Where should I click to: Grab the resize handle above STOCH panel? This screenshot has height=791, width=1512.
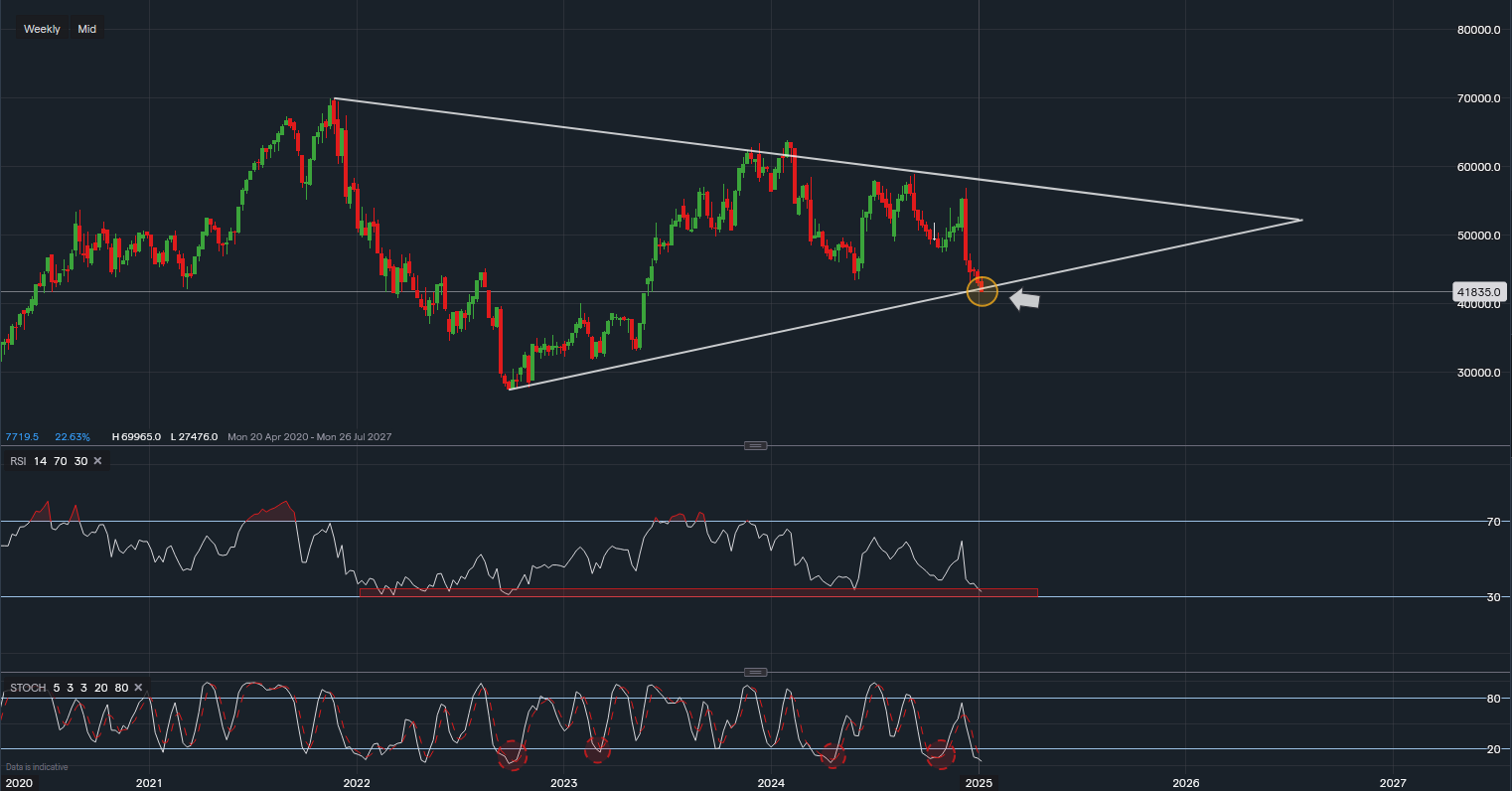click(x=755, y=672)
